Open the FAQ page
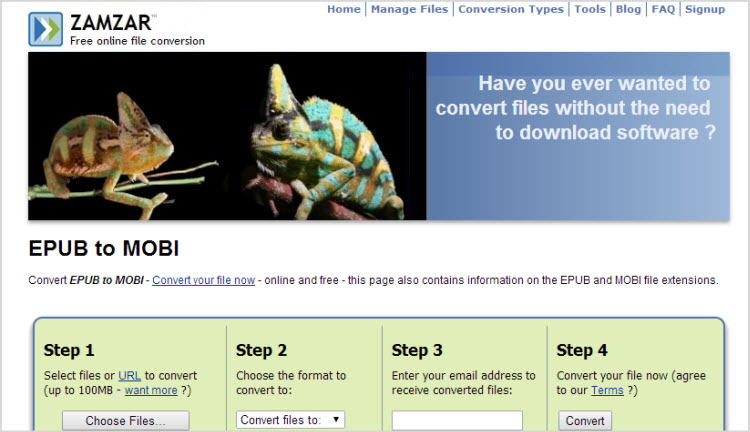This screenshot has width=750, height=432. 663,9
